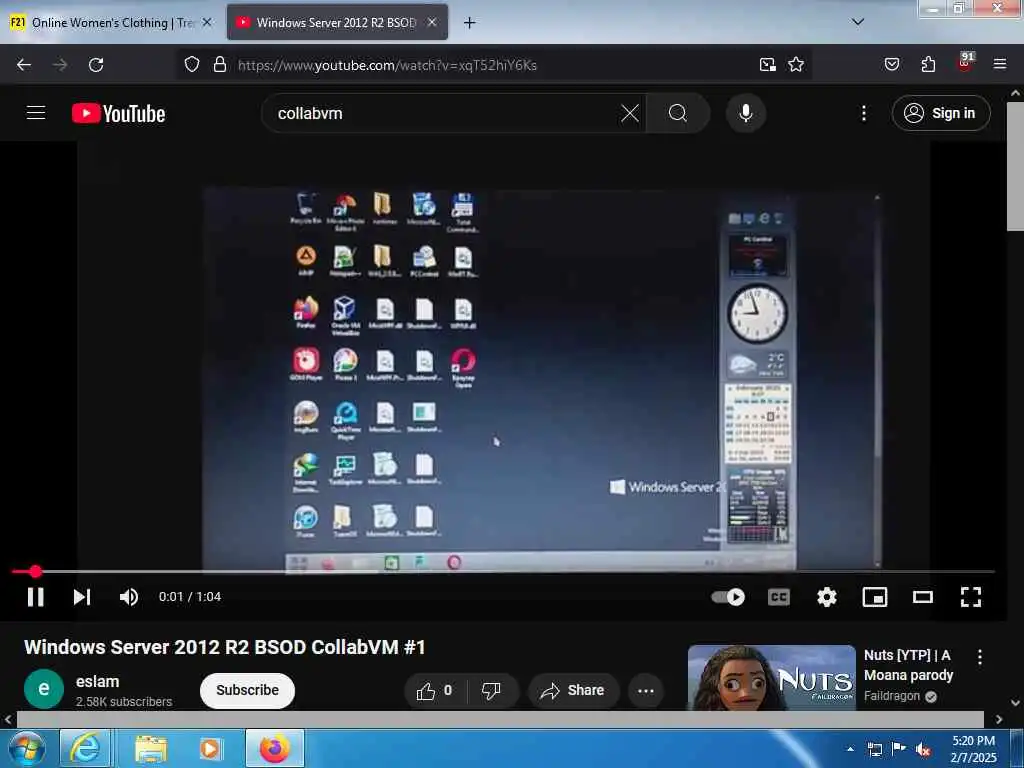Viewport: 1024px width, 768px height.
Task: Mute the video volume
Action: click(x=129, y=597)
